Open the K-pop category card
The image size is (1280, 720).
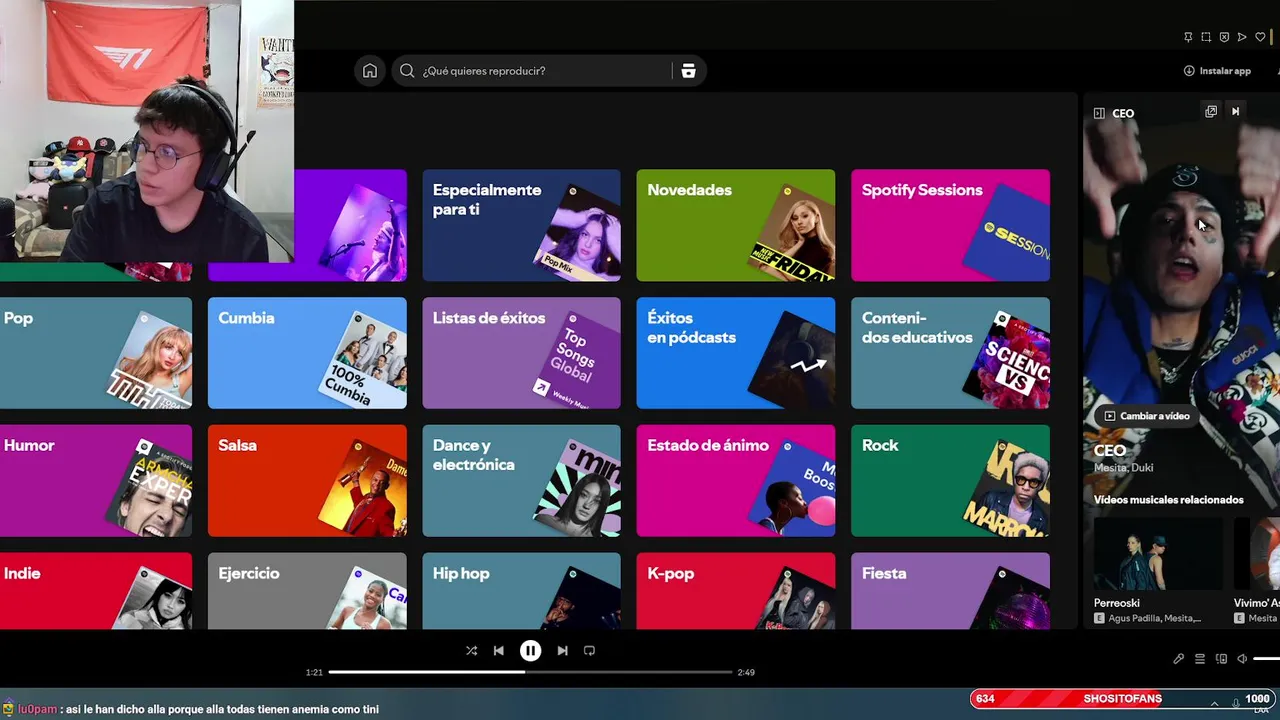[736, 591]
